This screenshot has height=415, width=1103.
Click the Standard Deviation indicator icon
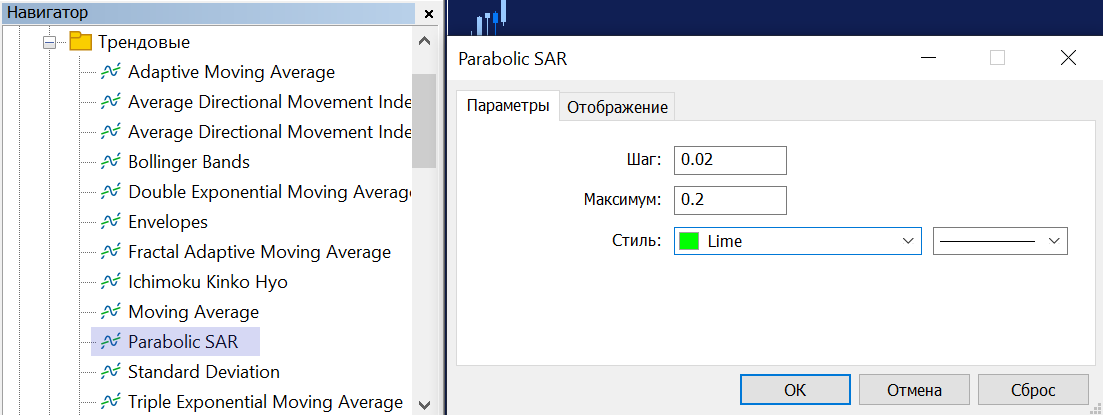click(110, 371)
